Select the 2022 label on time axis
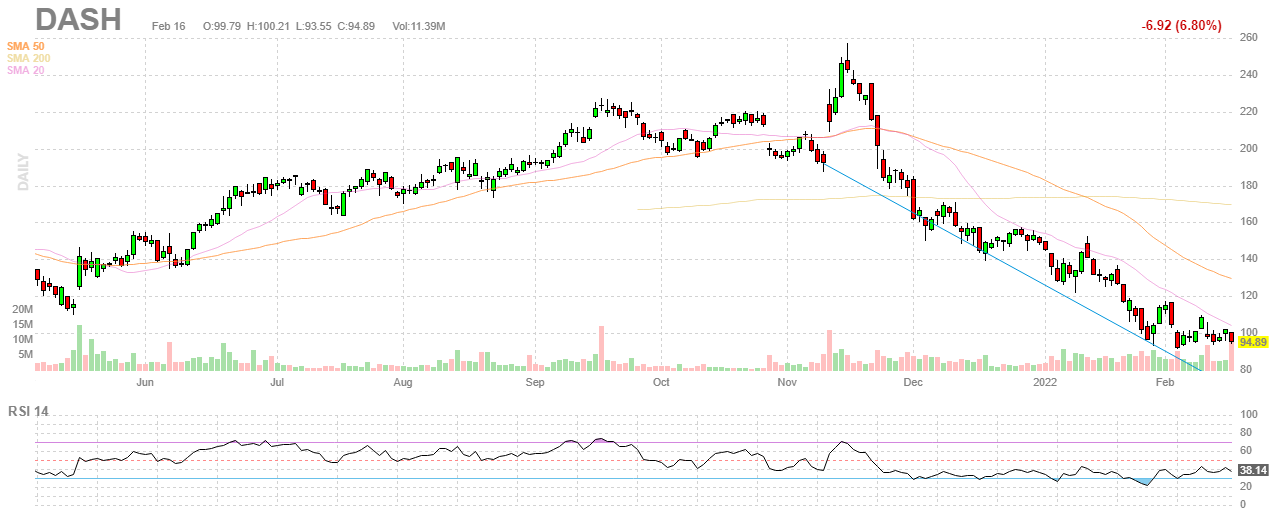 (x=1045, y=382)
